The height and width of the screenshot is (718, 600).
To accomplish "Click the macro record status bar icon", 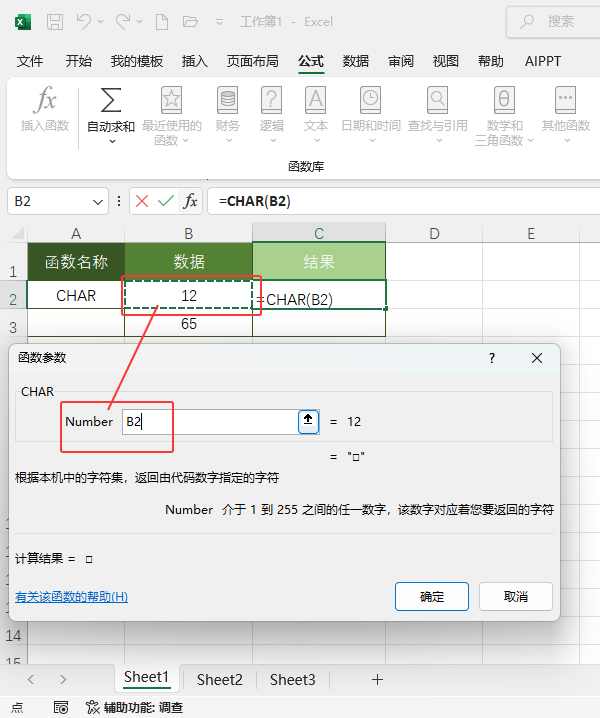I will (x=61, y=707).
